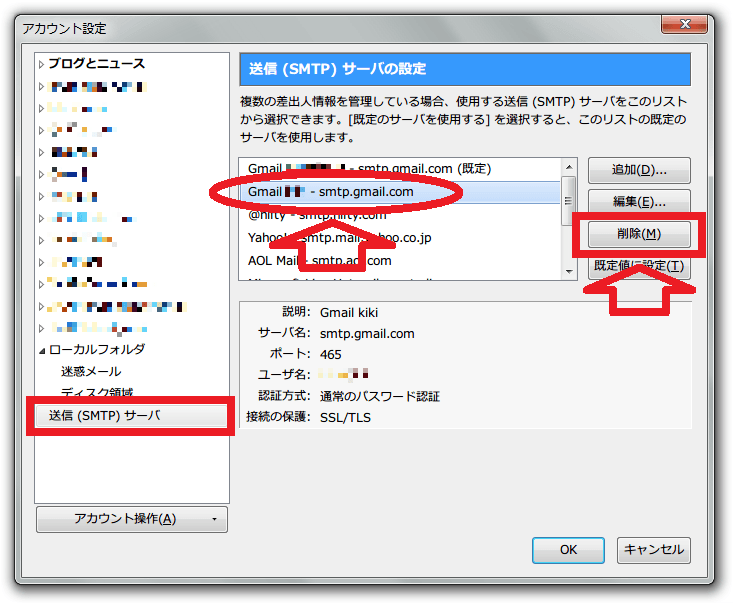
Task: Open the アカウント操作(A) dropdown menu
Action: pos(132,519)
